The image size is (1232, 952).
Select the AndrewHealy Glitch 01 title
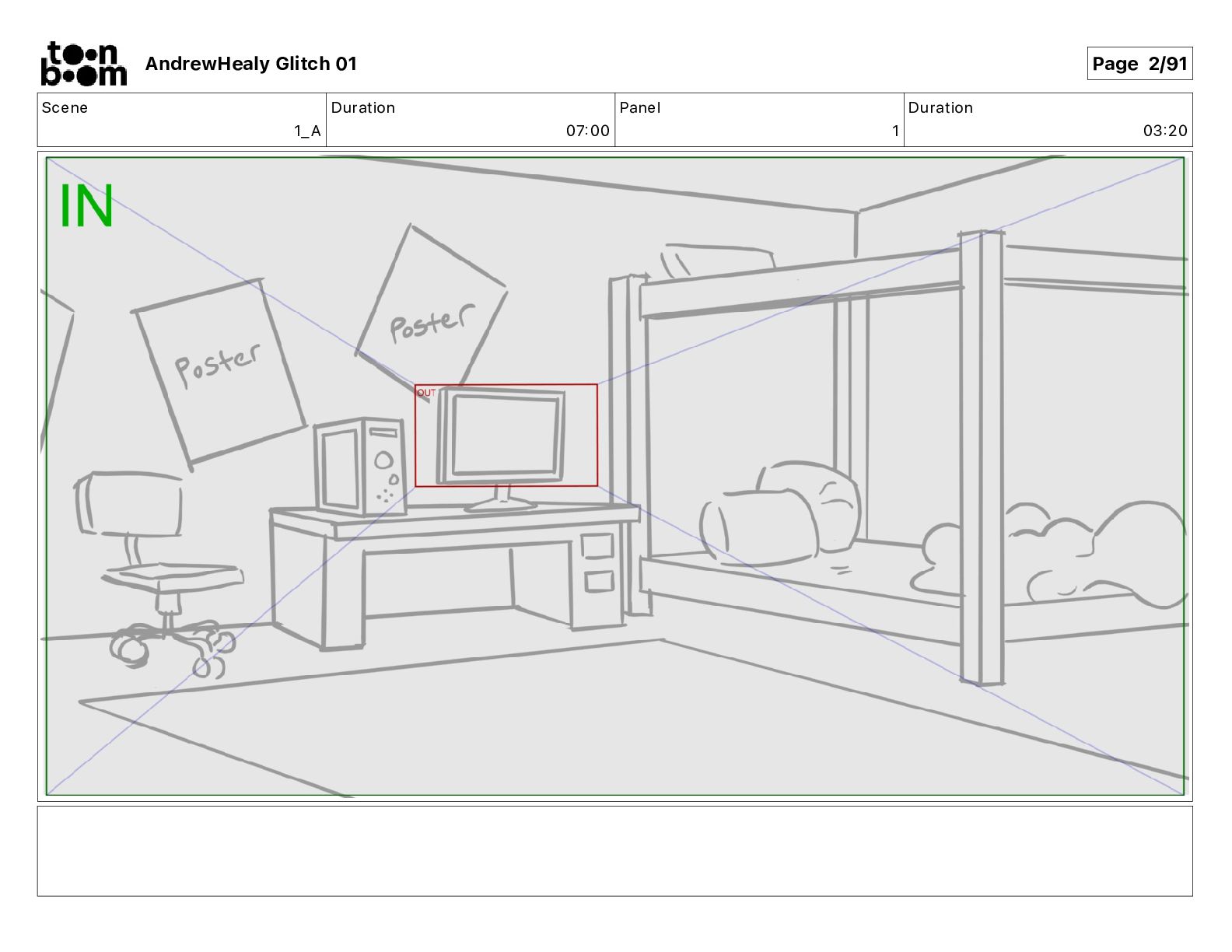(x=250, y=64)
